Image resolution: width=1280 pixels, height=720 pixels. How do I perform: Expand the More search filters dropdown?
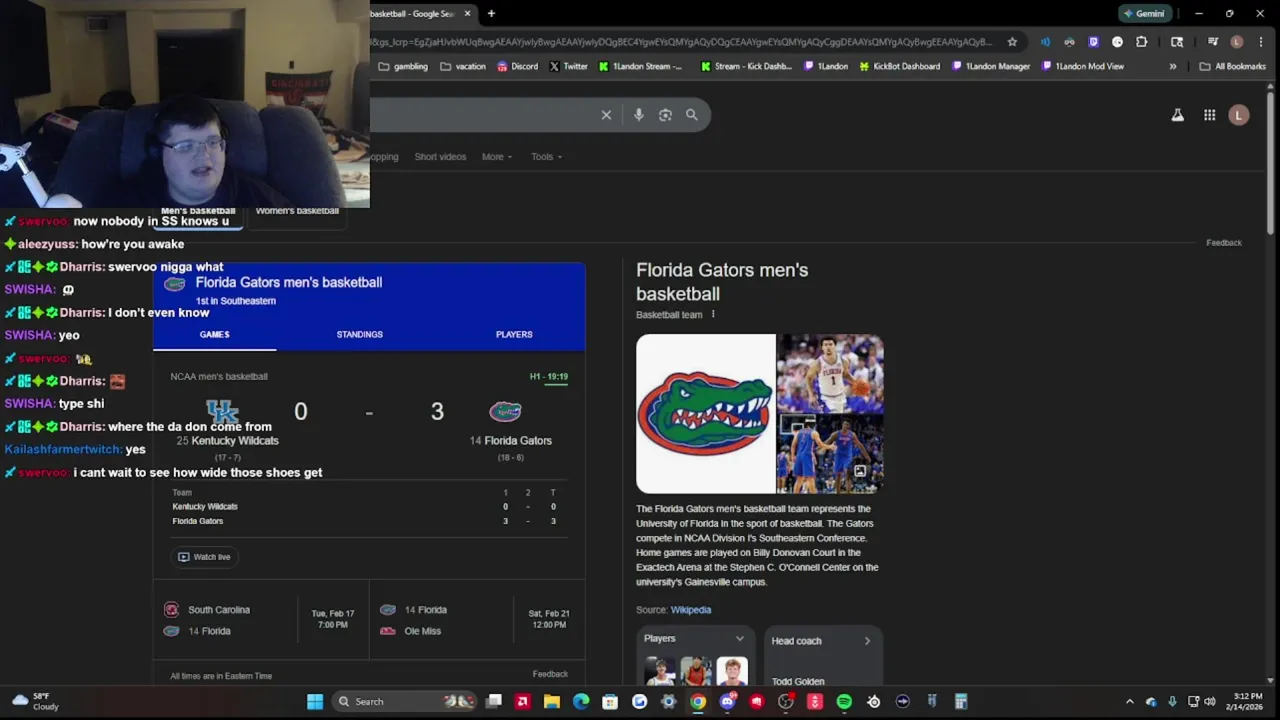click(496, 157)
